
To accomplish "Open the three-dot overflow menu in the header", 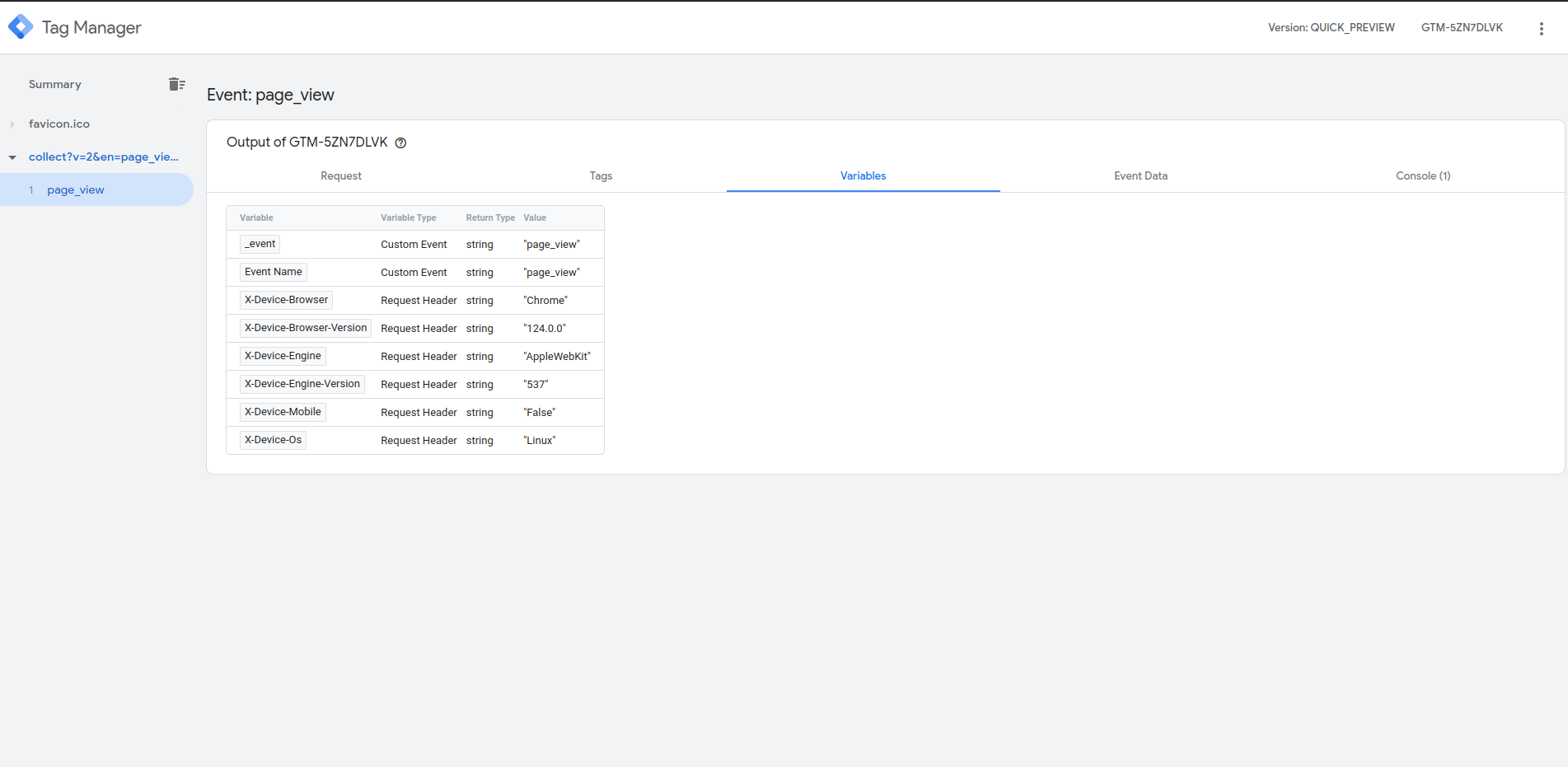I will tap(1541, 27).
